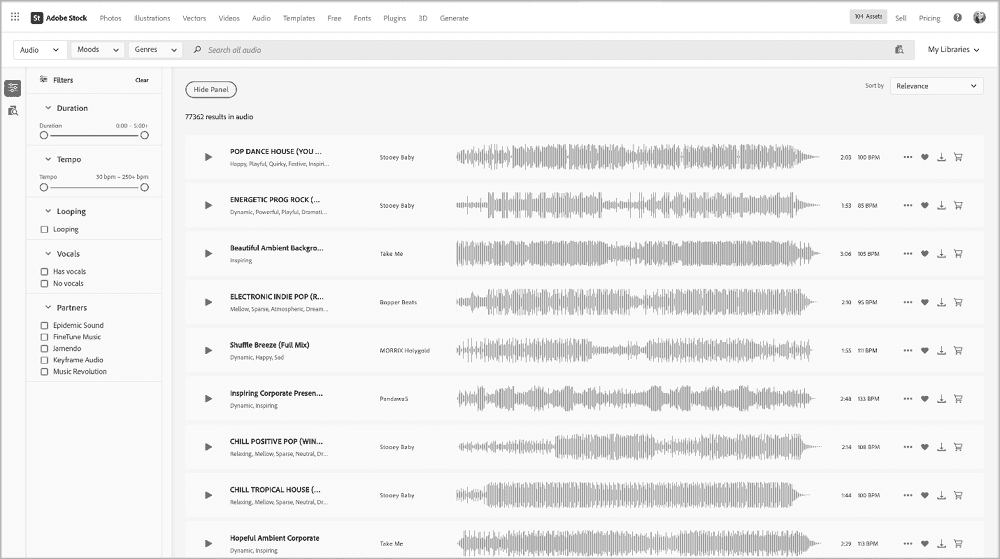Open the My Libraries dropdown
The height and width of the screenshot is (559, 1000).
[x=953, y=50]
